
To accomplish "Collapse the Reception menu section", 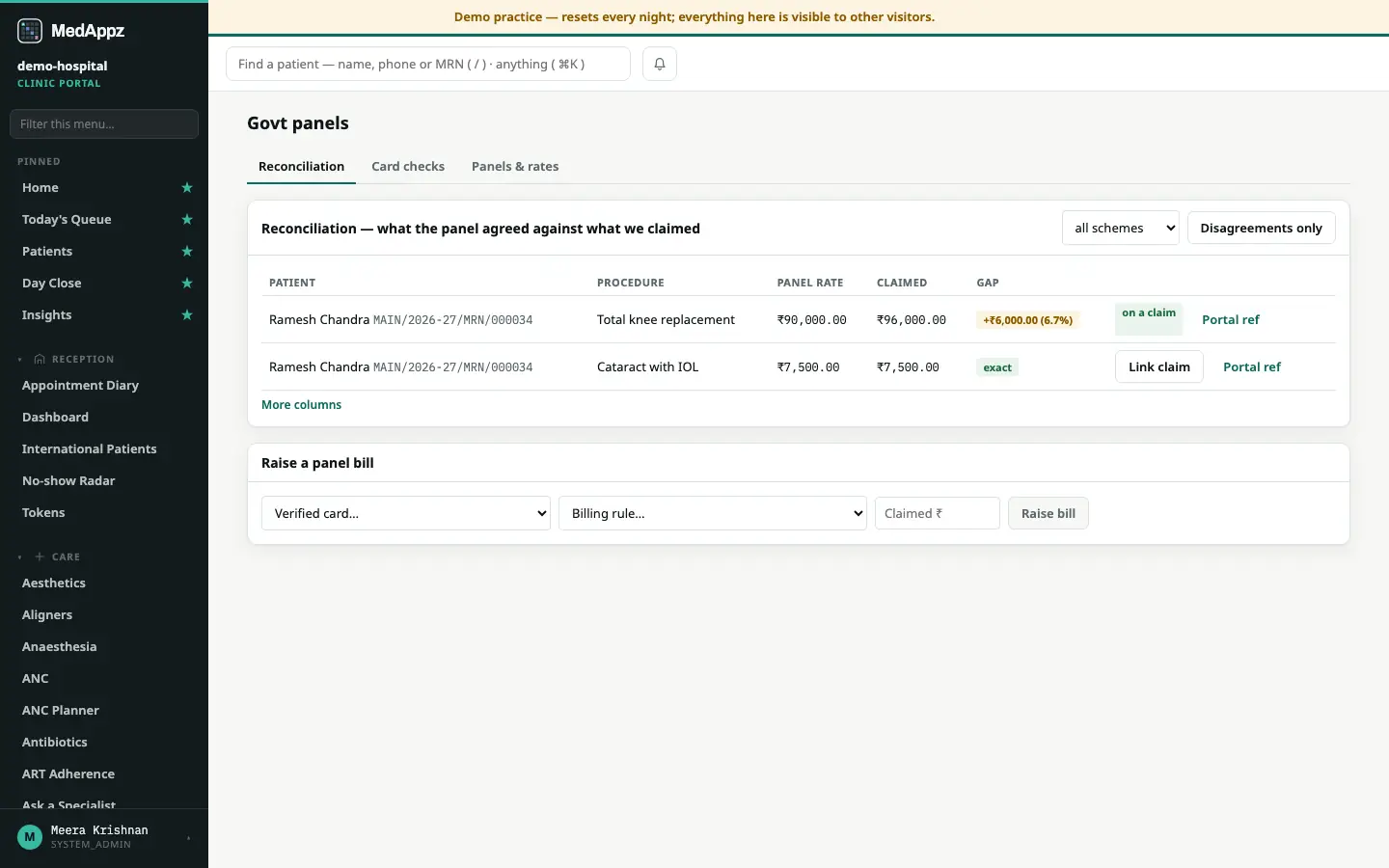I will click(19, 360).
